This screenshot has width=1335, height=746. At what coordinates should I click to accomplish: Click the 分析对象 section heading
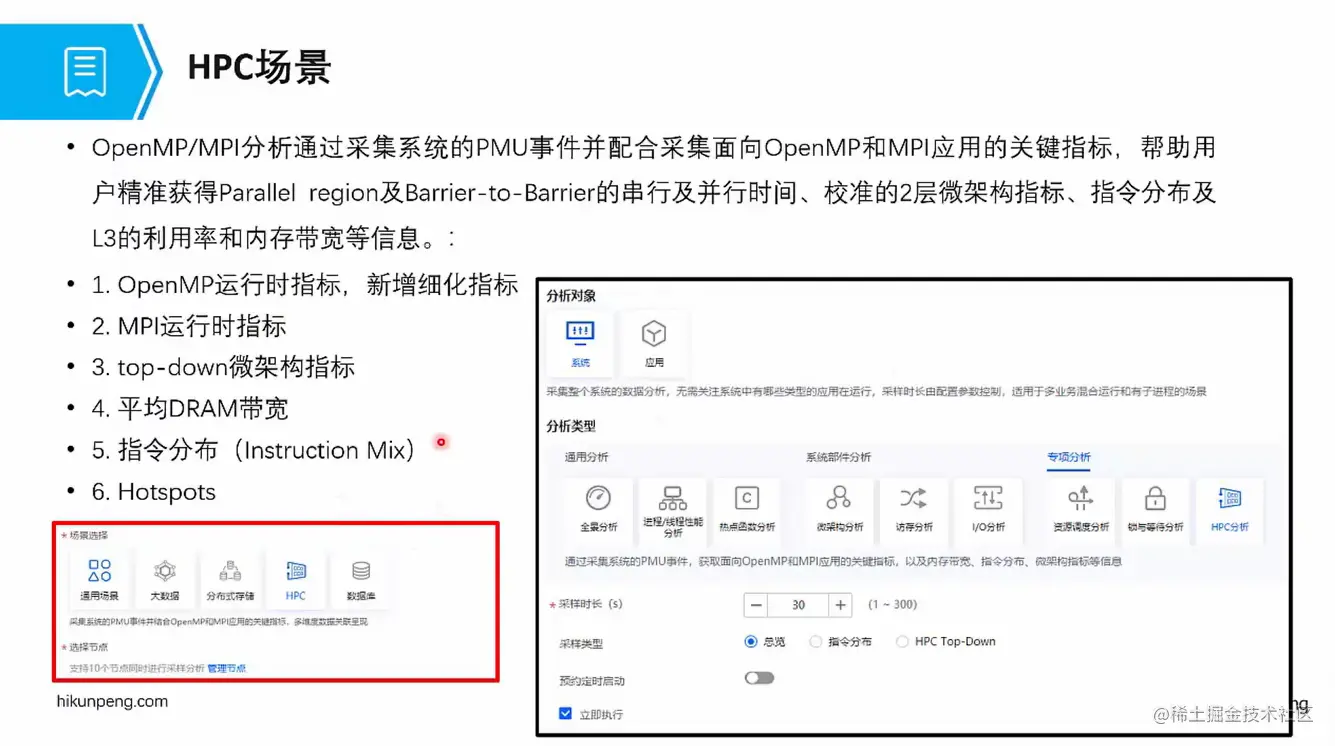pos(571,296)
